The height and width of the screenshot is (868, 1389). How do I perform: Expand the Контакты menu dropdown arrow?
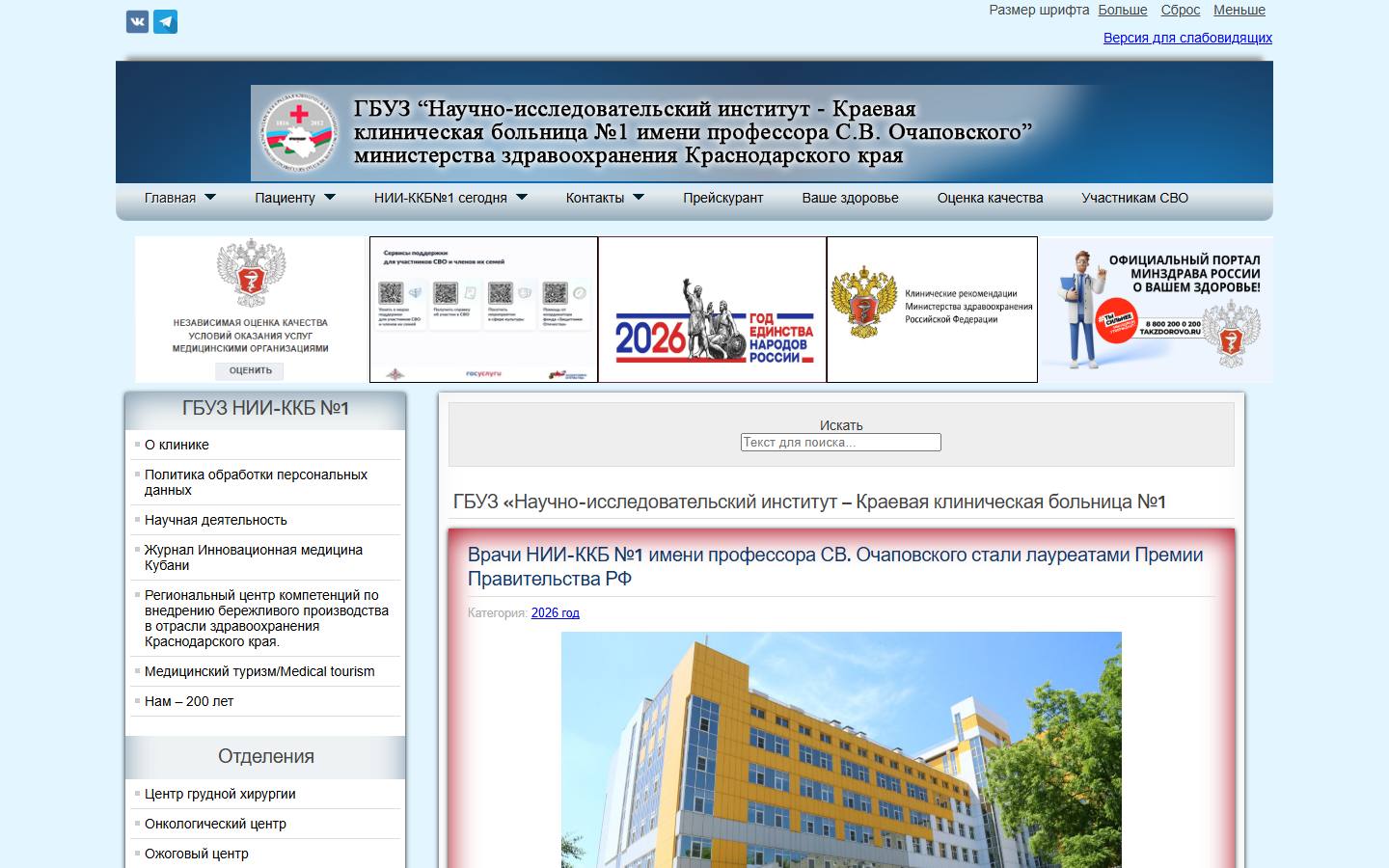click(639, 198)
